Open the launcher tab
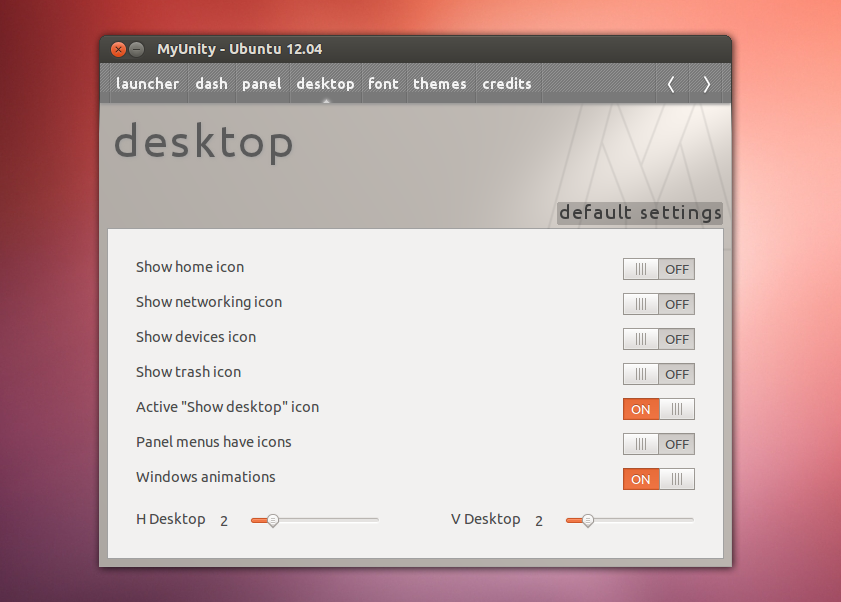Viewport: 841px width, 602px height. pyautogui.click(x=147, y=84)
